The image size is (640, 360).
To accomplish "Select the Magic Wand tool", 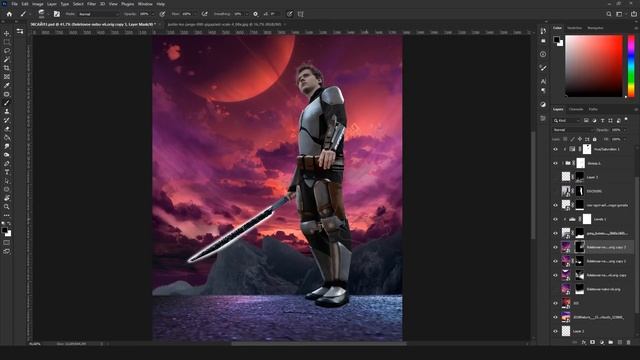I will pyautogui.click(x=7, y=60).
